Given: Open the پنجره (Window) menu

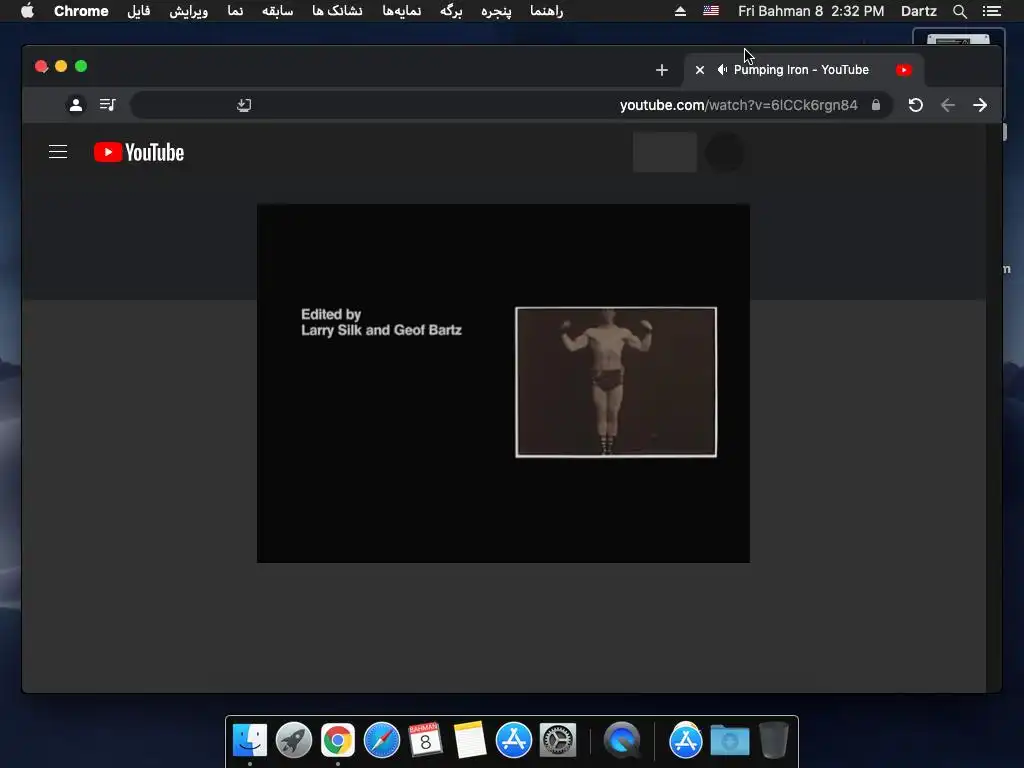Looking at the screenshot, I should click(x=496, y=11).
